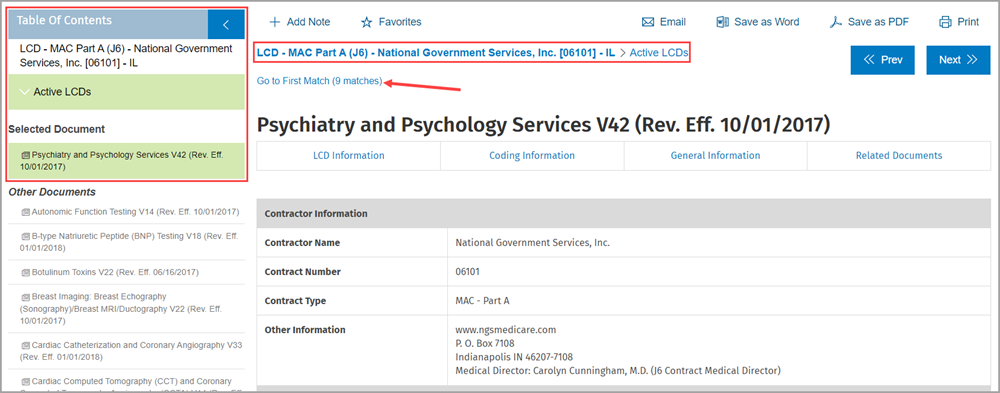This screenshot has height=393, width=1000.
Task: Click Selected Document heading
Action: point(56,130)
